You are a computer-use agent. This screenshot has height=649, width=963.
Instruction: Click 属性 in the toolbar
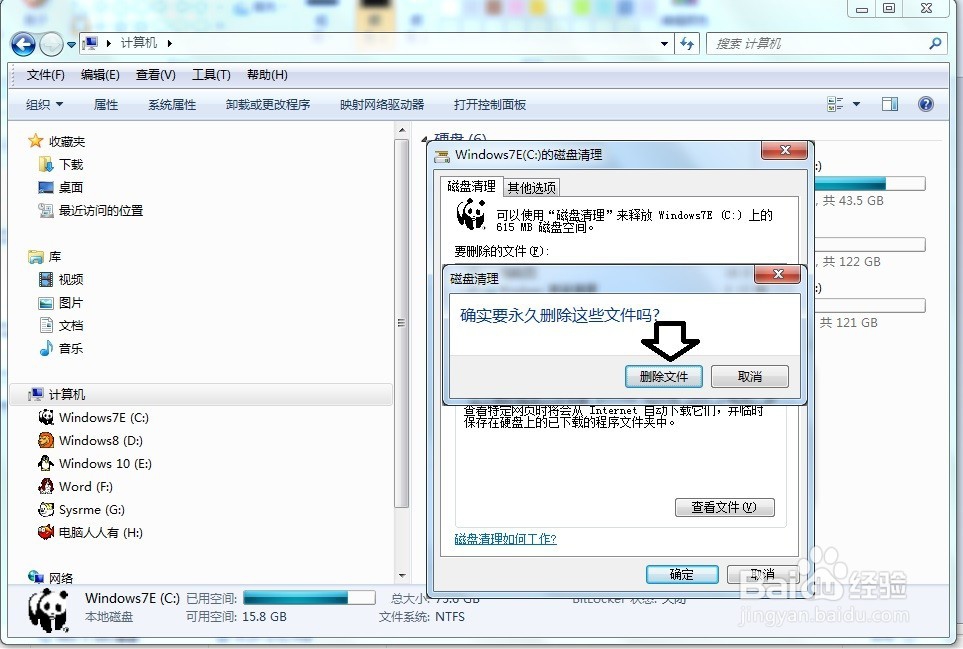(x=106, y=105)
